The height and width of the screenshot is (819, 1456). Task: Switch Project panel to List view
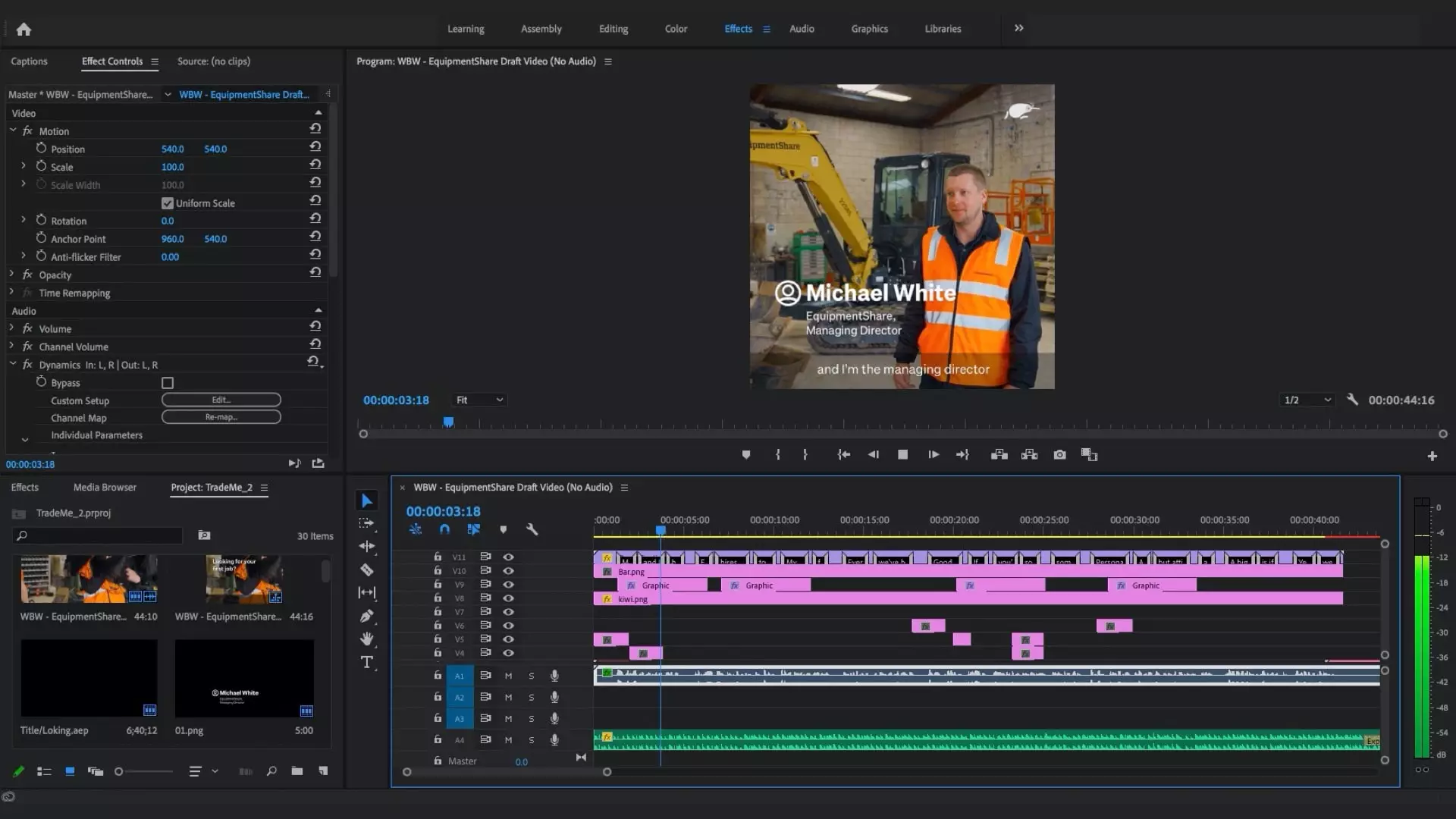coord(44,771)
